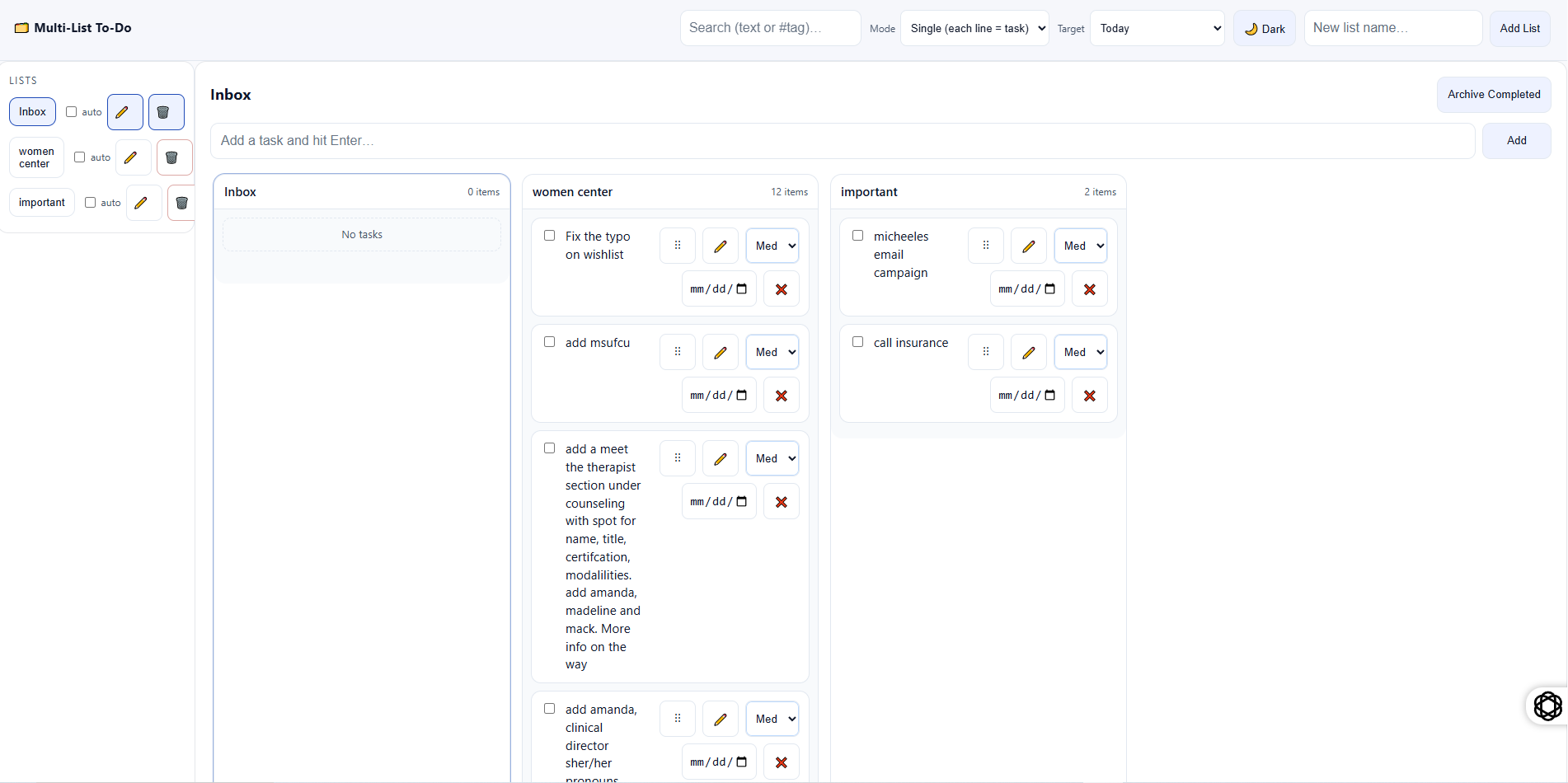1568x783 pixels.
Task: Toggle auto checkbox for Inbox list
Action: click(72, 112)
